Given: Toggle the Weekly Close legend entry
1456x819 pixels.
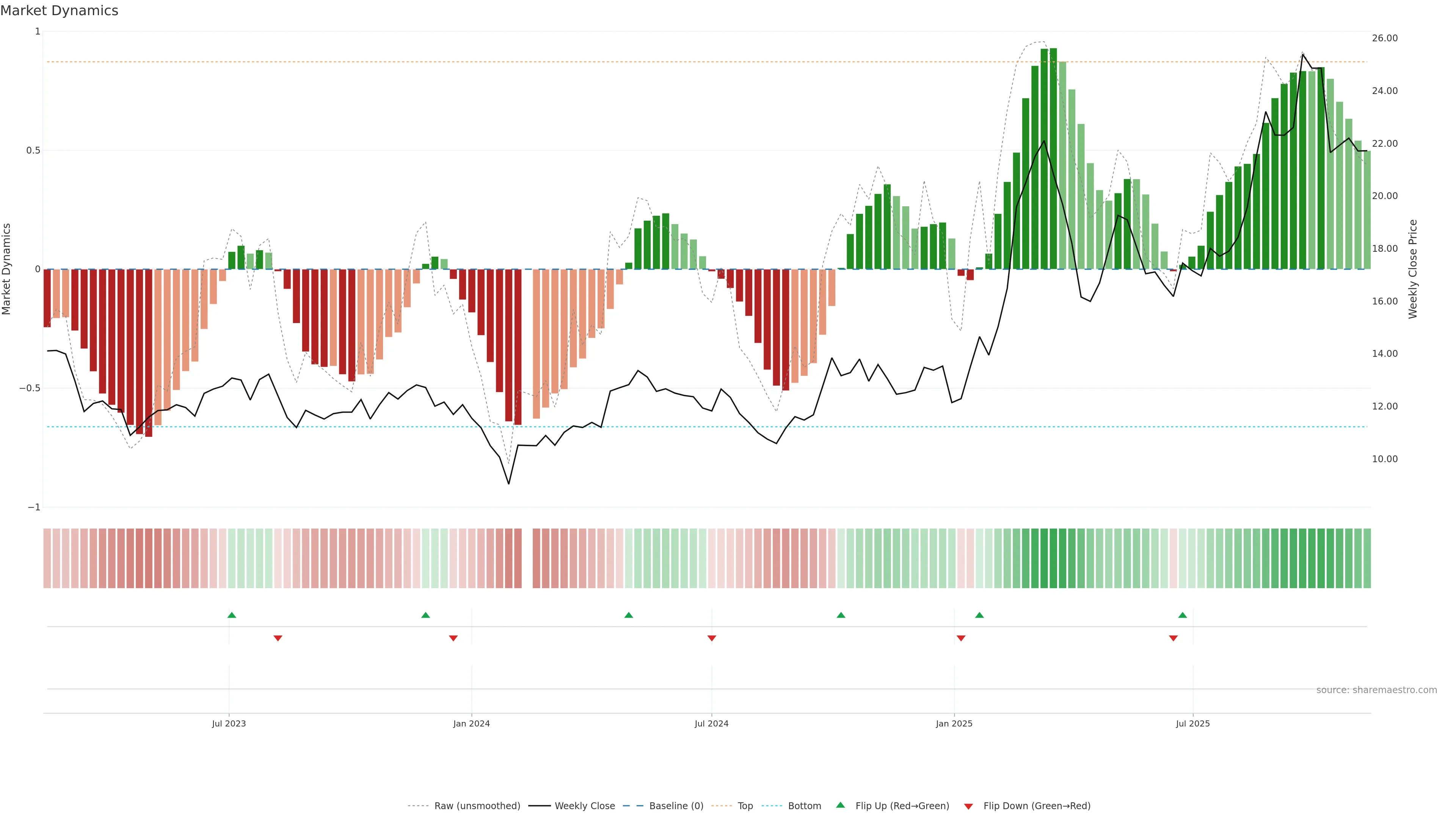Looking at the screenshot, I should click(584, 806).
